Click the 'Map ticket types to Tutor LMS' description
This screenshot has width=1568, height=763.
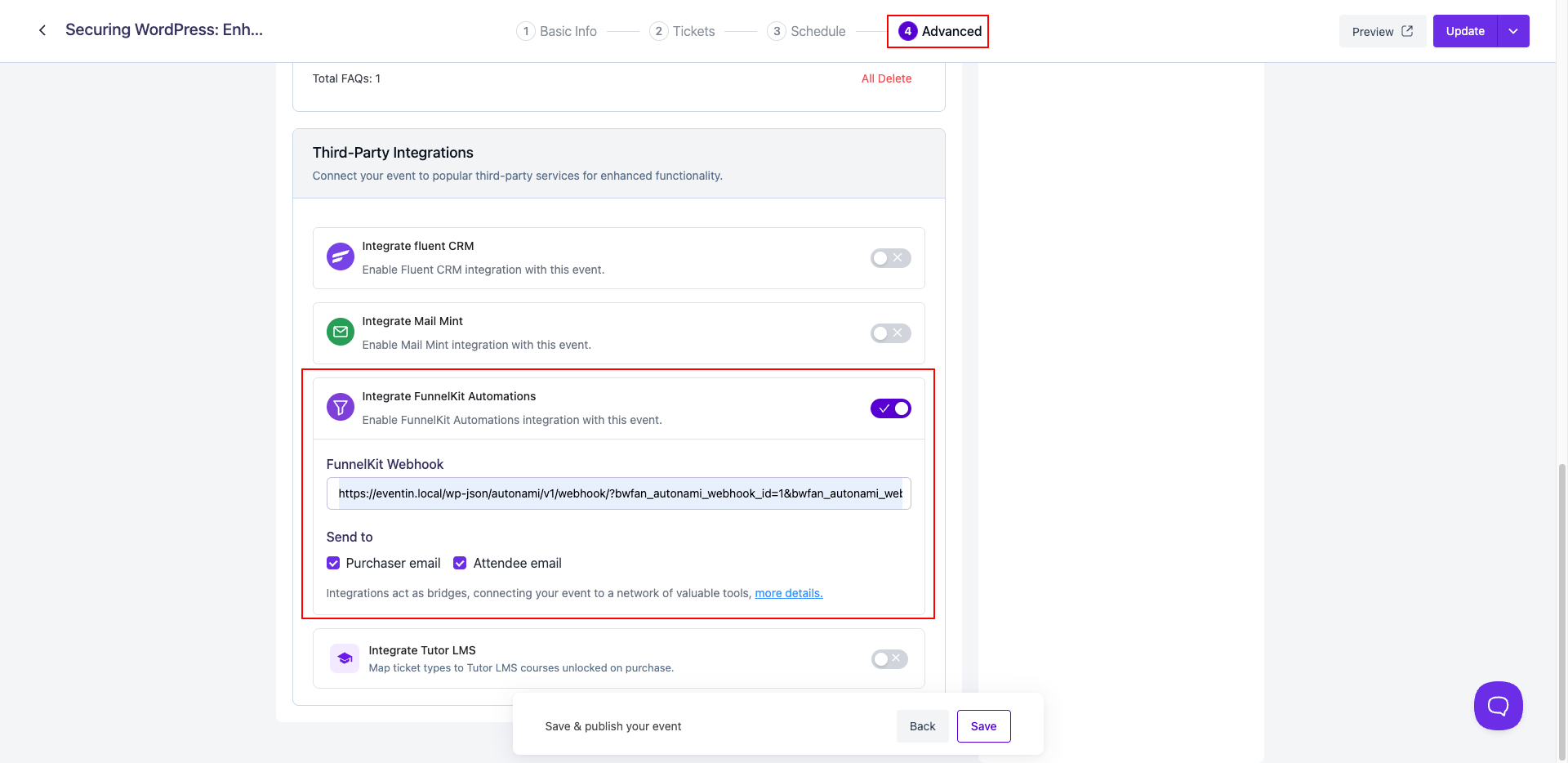click(x=521, y=667)
